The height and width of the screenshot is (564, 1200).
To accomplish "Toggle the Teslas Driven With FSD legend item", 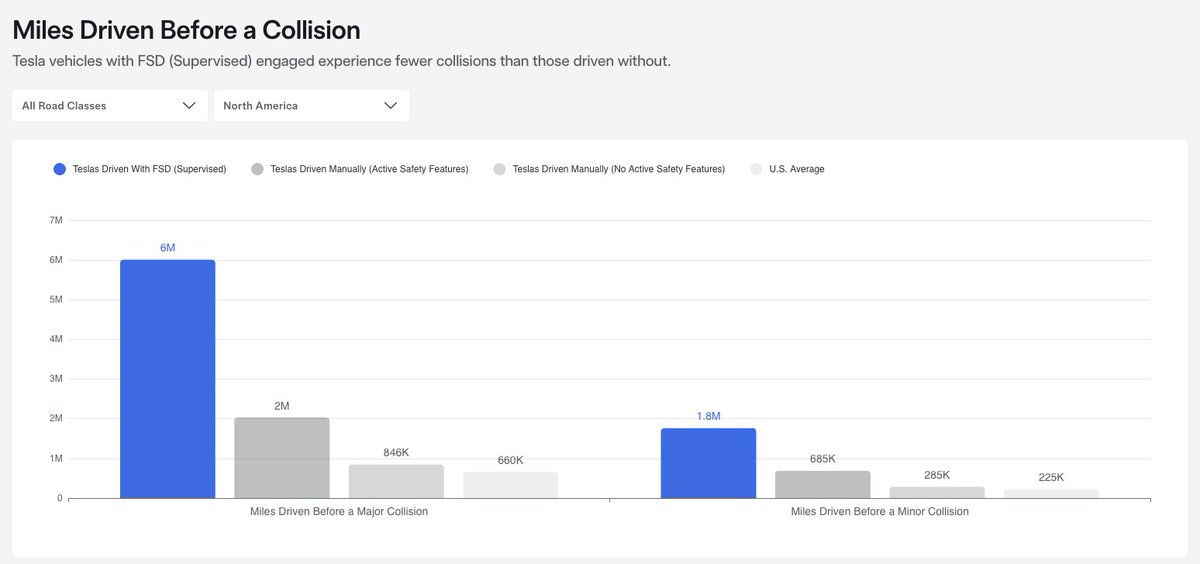I will 140,169.
